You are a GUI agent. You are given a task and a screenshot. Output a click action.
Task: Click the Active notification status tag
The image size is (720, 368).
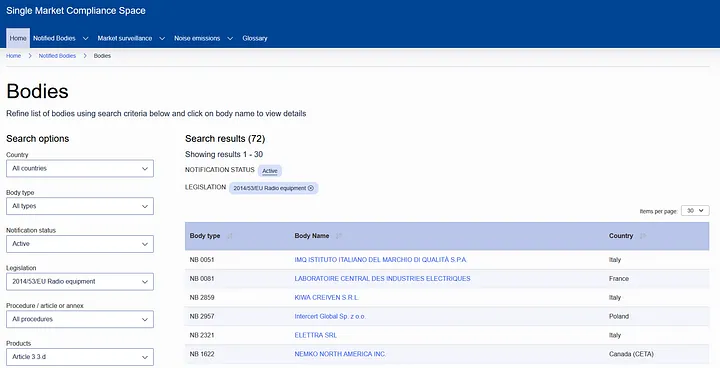tap(270, 171)
